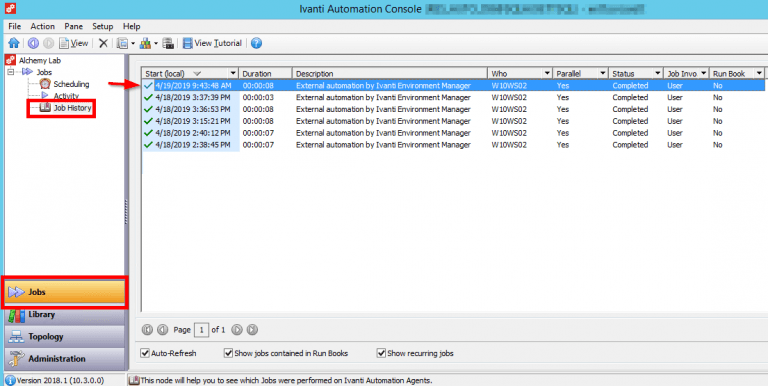Select the job started 4/18/2019 3:36:53 PM

coord(453,109)
